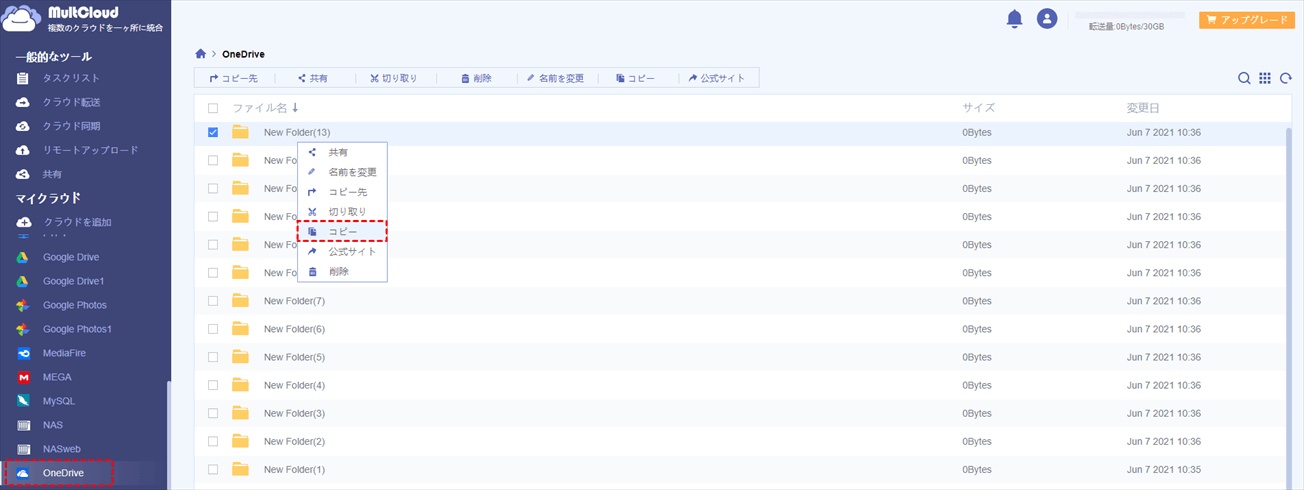Click the 公式サイト toolbar button
The height and width of the screenshot is (490, 1304).
coord(716,78)
